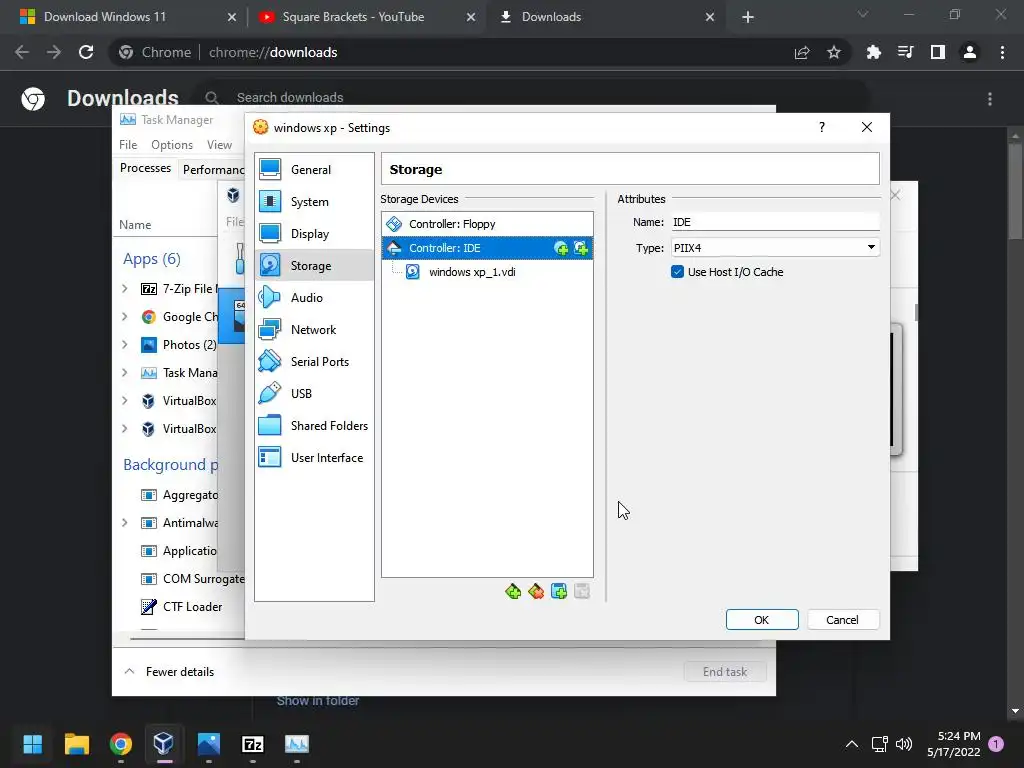Open new Chrome tab
The image size is (1024, 768).
pos(748,17)
